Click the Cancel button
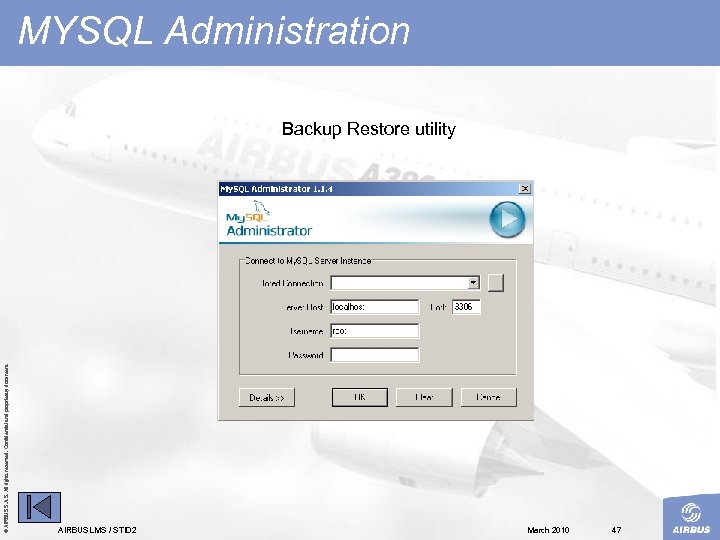 click(489, 397)
